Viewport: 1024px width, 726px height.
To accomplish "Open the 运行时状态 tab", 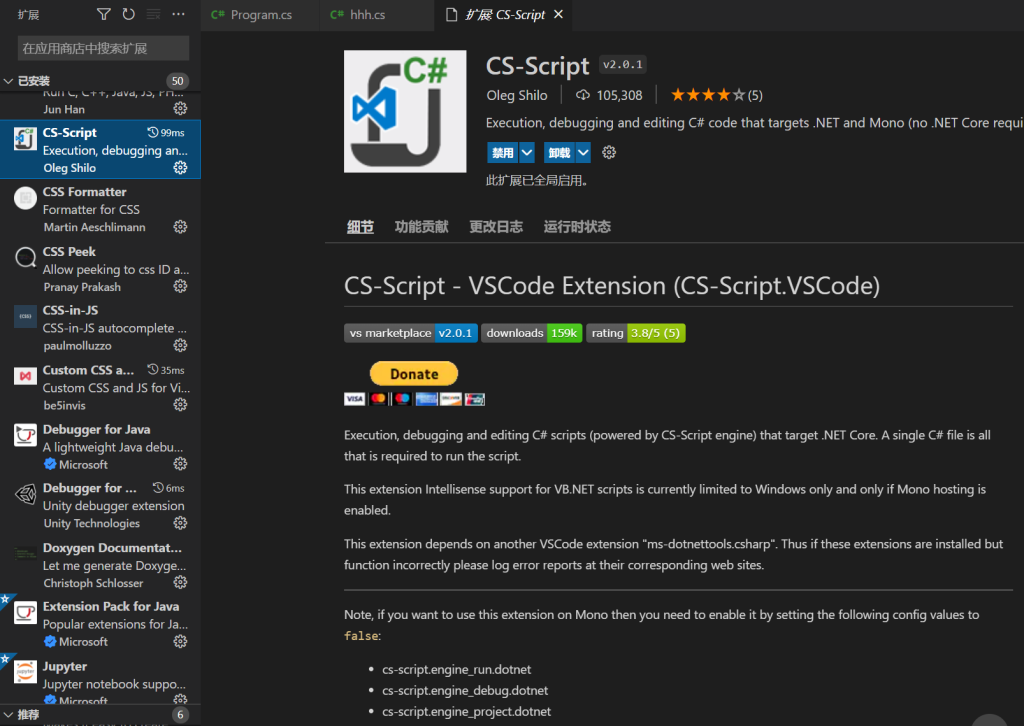I will 577,227.
